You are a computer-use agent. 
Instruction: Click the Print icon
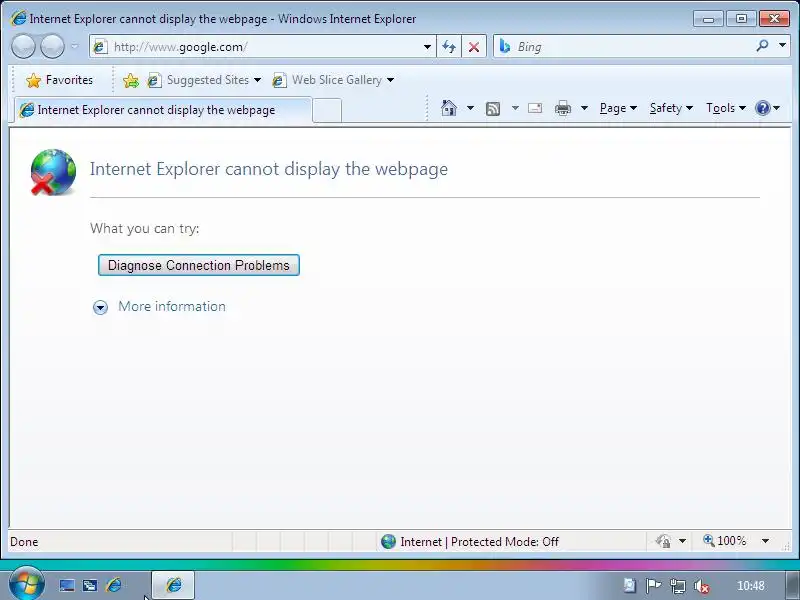[563, 108]
